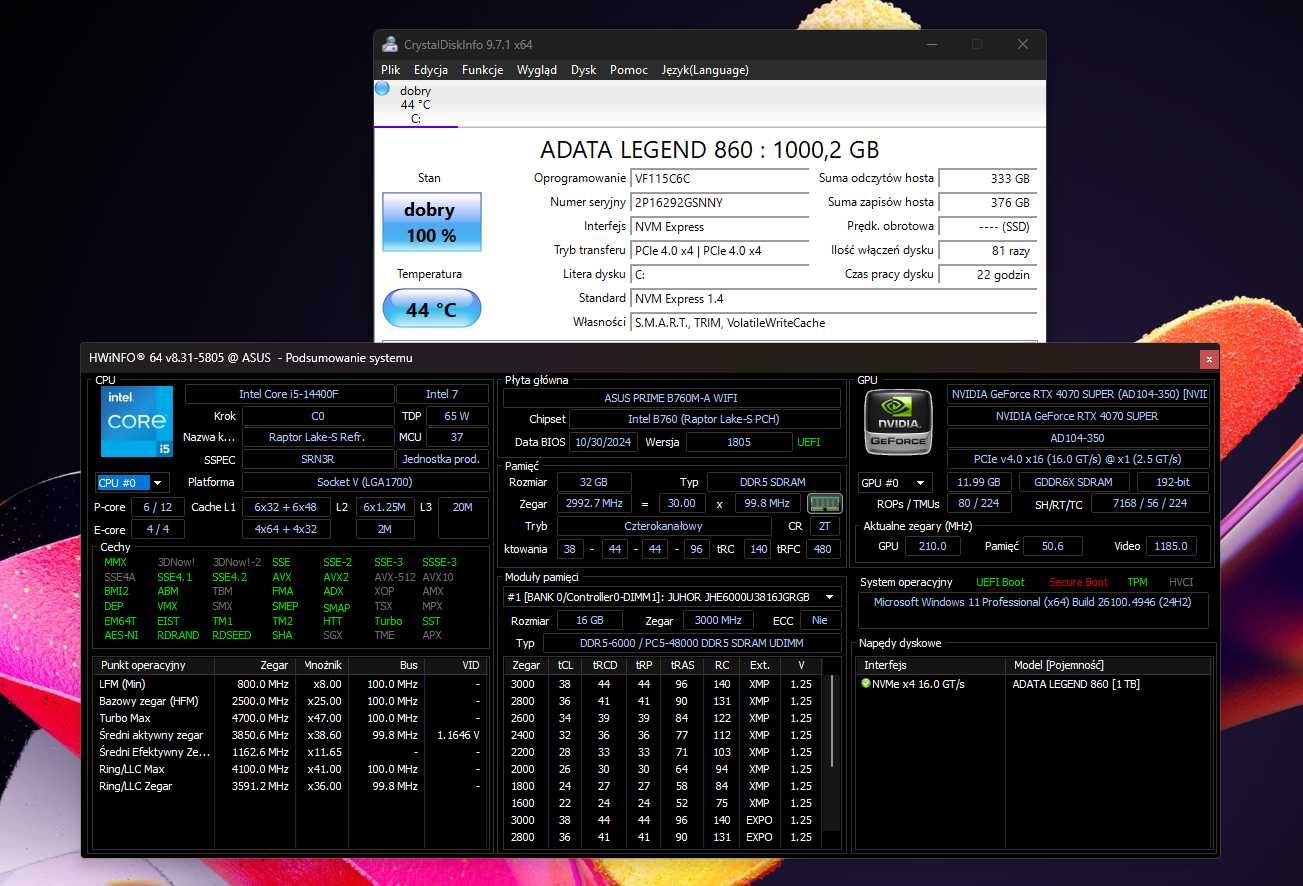Click the 'Bazowy zegar (HFM)' row
Viewport: 1303px width, 886px height.
tap(290, 701)
